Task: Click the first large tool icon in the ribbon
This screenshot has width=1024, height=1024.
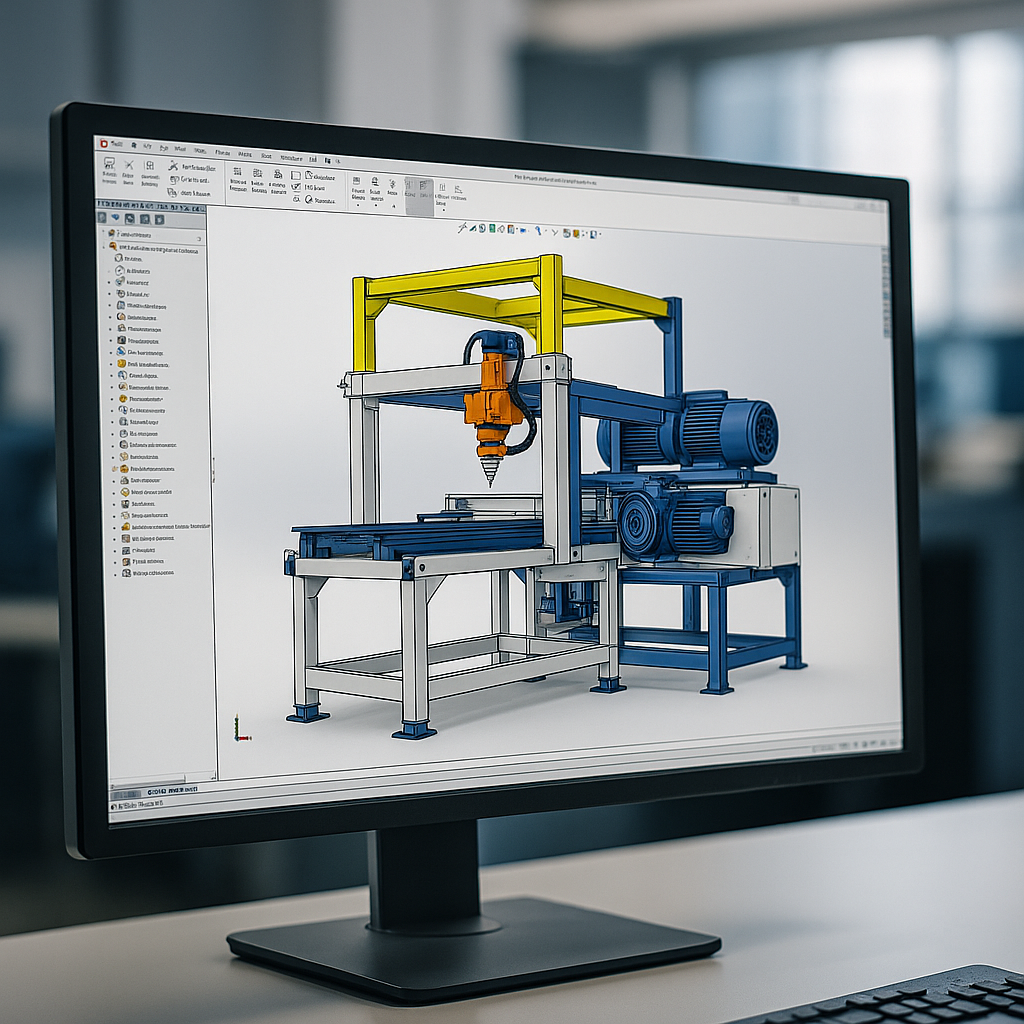Action: point(108,164)
